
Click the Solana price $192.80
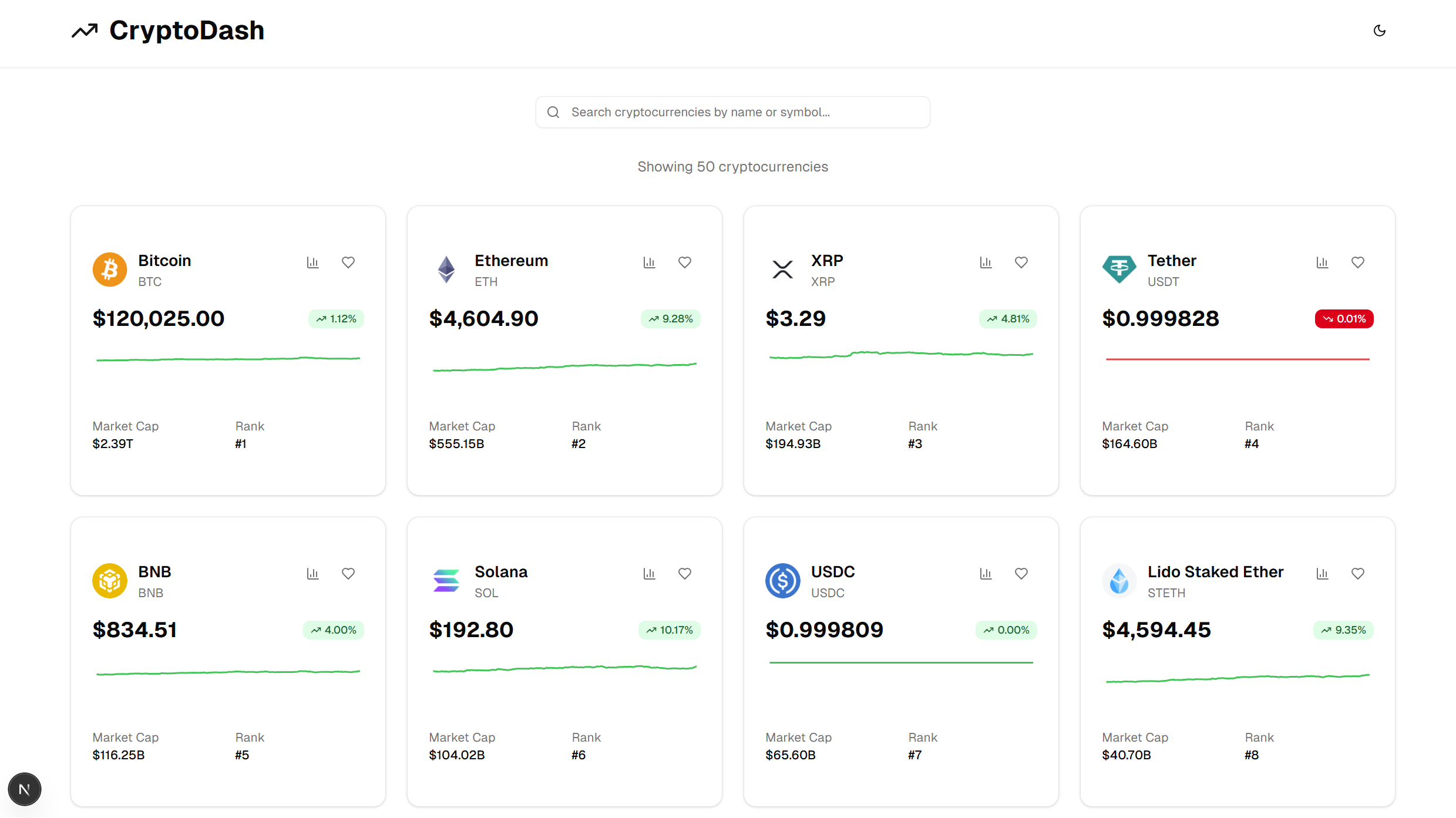[471, 630]
